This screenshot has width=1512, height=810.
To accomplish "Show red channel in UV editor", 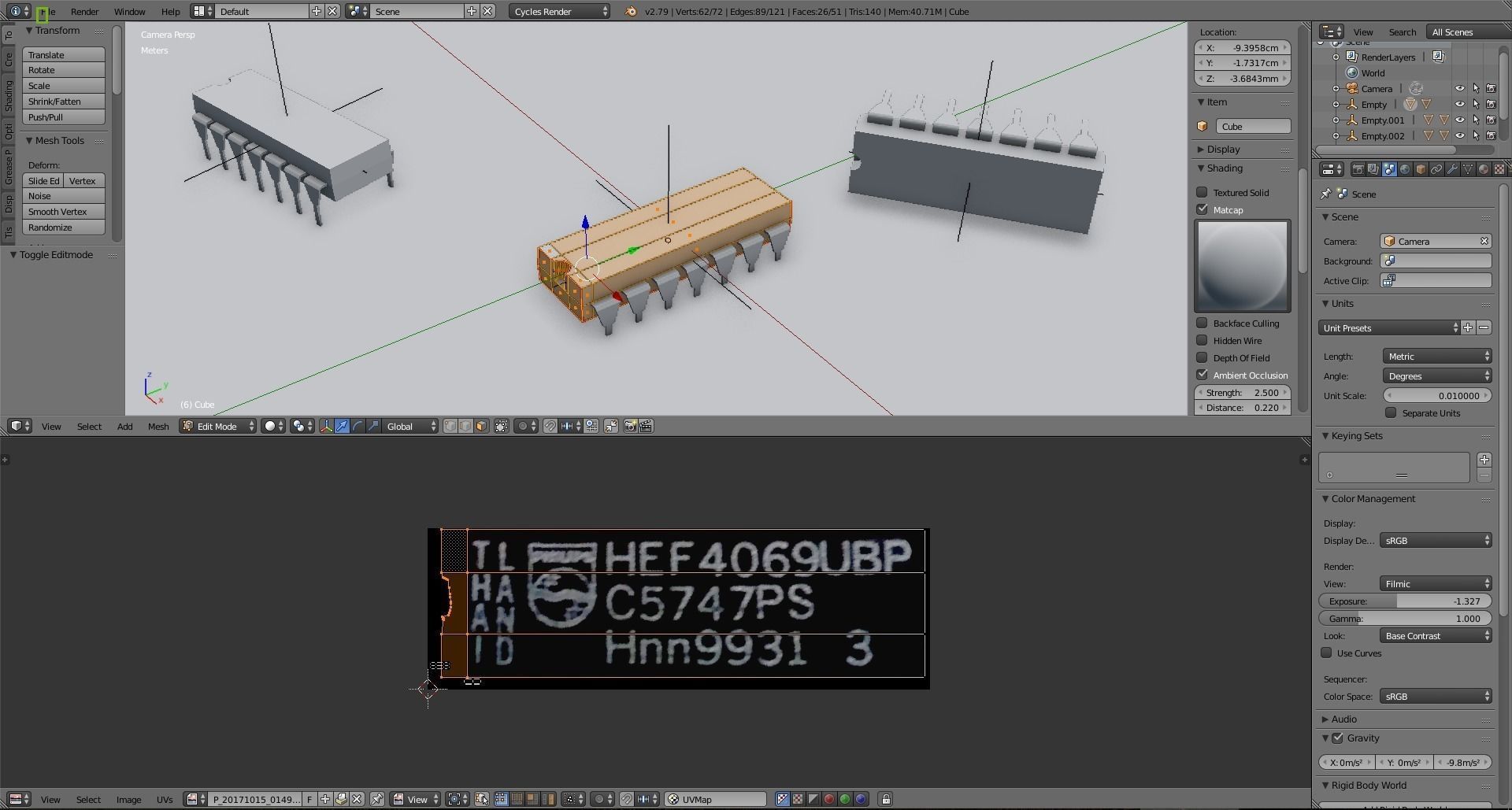I will click(x=828, y=799).
